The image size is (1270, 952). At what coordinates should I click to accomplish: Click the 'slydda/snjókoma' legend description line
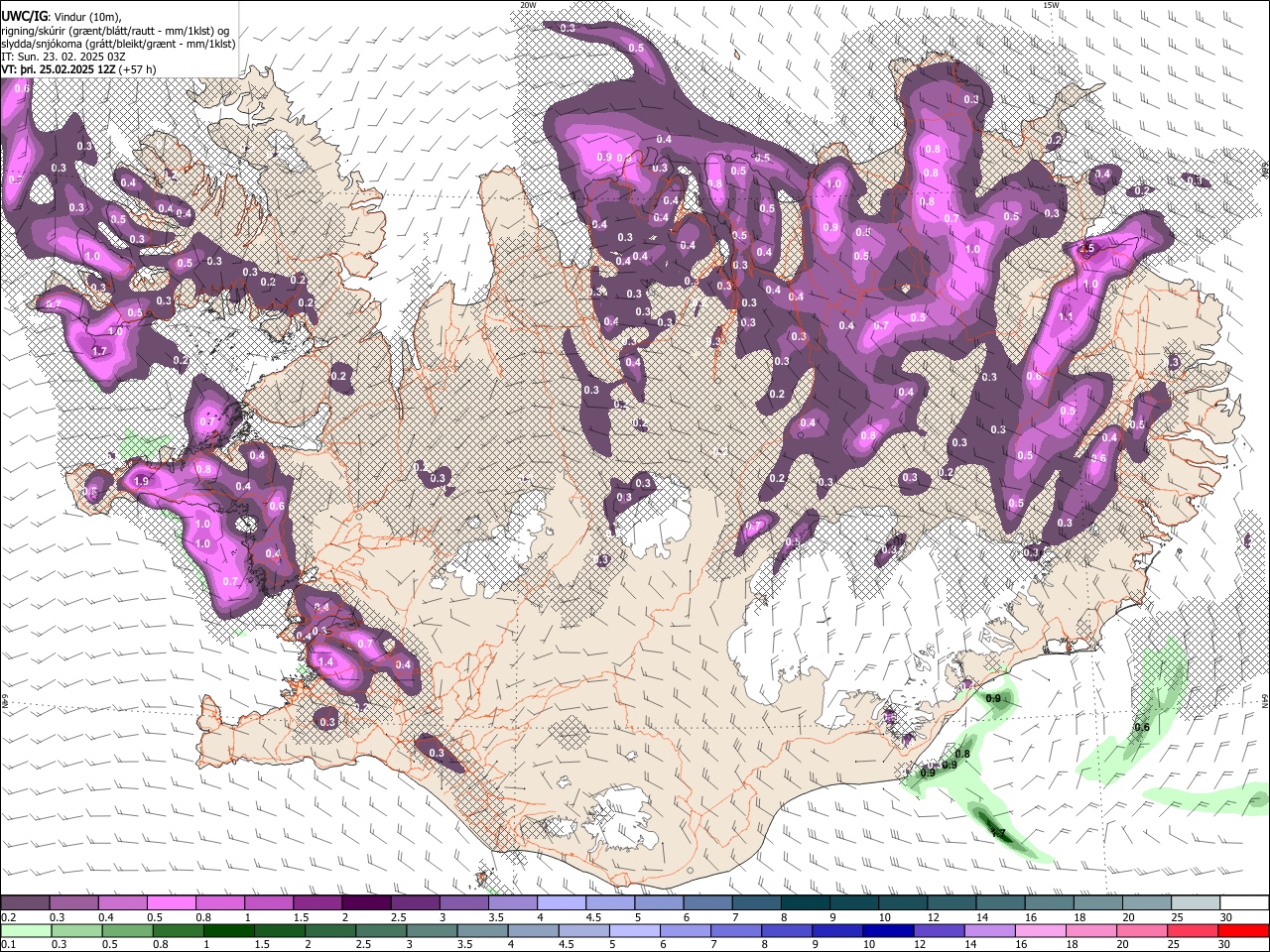[118, 44]
